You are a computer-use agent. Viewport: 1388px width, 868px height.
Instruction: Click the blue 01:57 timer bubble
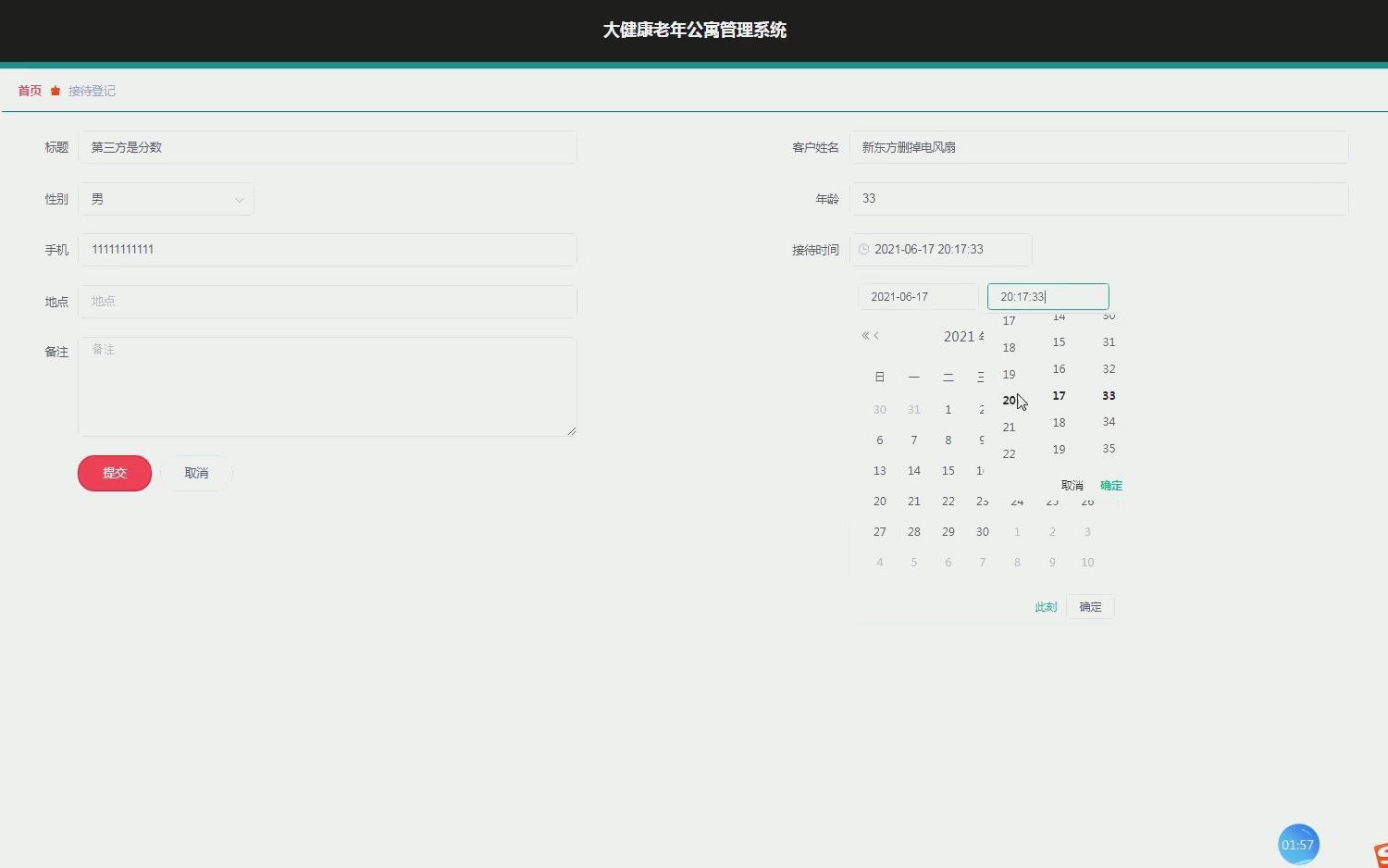tap(1298, 844)
